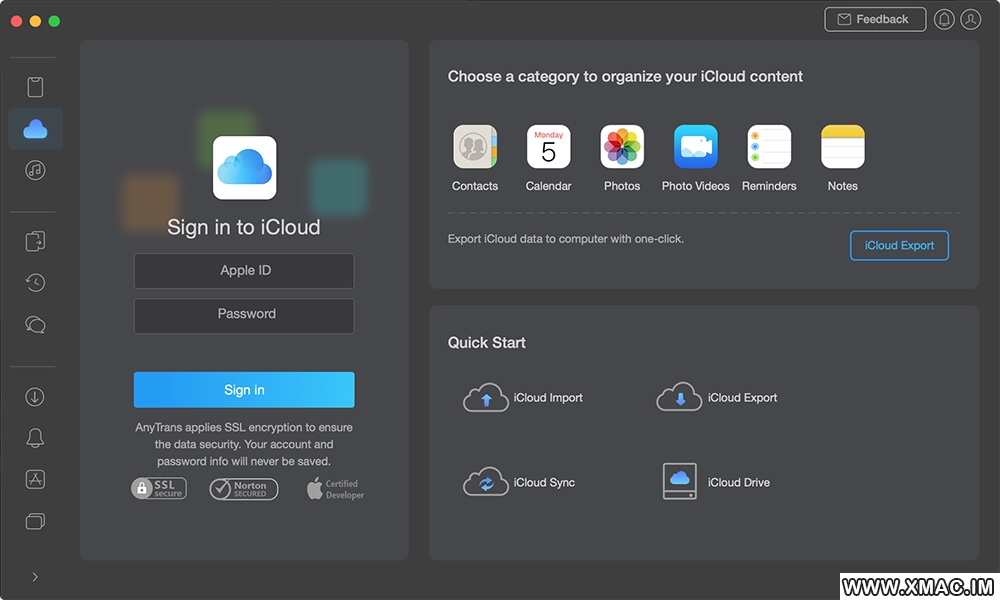Launch iCloud Sync from Quick Start
Viewport: 1000px width, 600px height.
pos(519,483)
